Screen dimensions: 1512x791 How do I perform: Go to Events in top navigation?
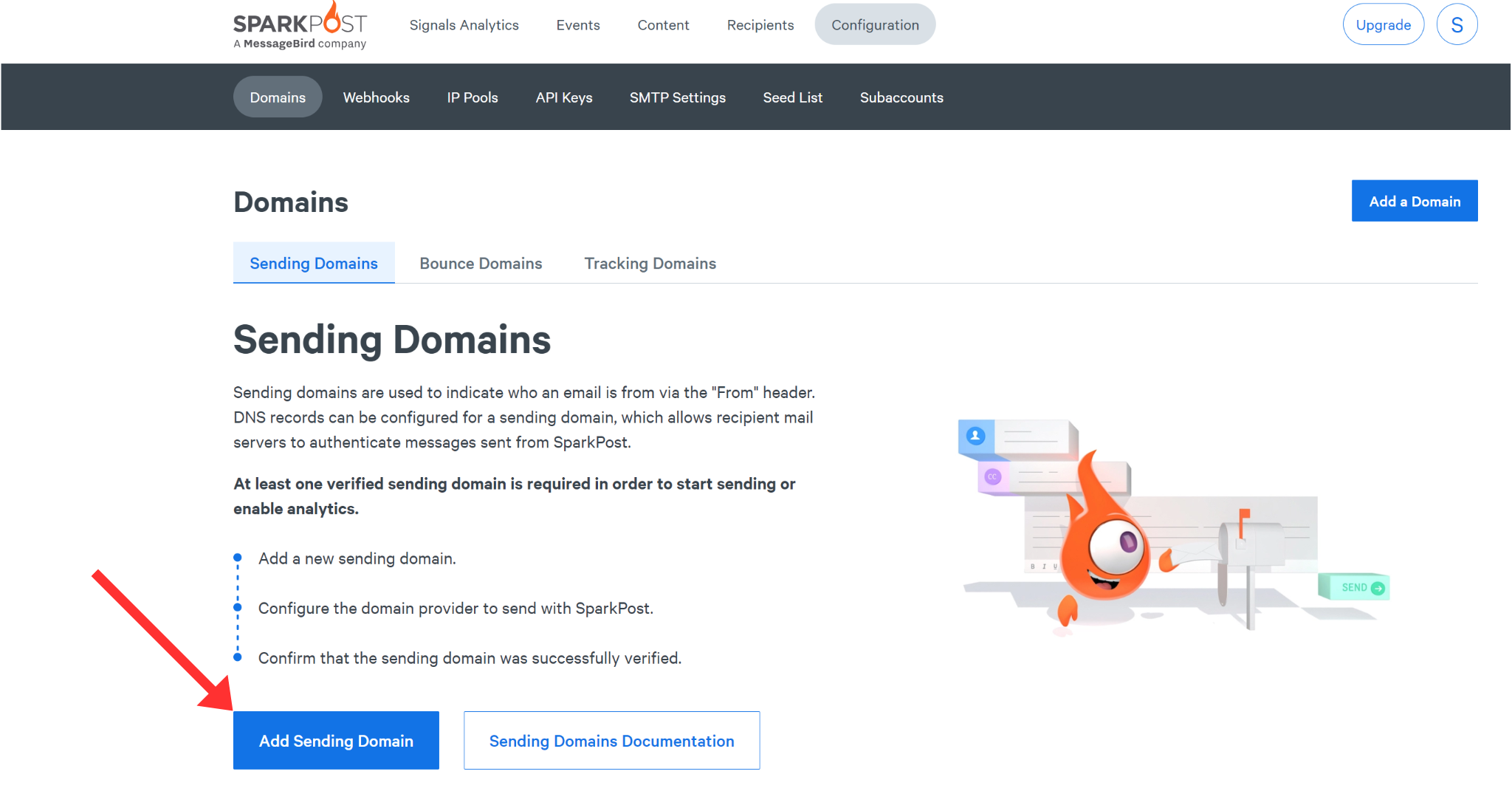click(578, 24)
